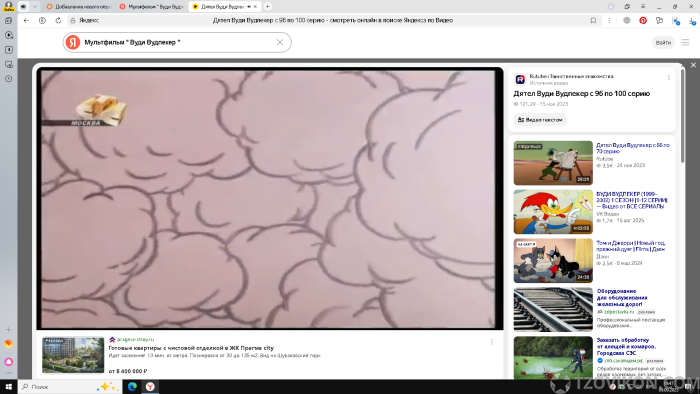The image size is (700, 394).
Task: Open the downloads arrow icon in toolbar
Action: coord(692,21)
